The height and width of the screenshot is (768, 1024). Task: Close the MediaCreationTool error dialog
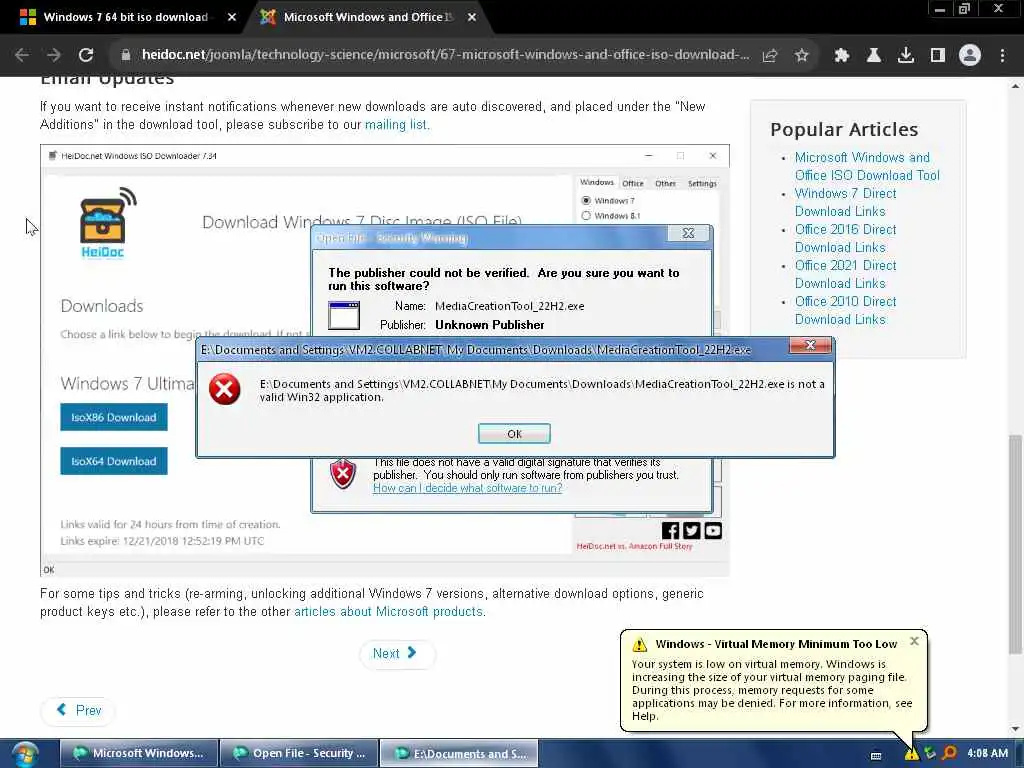(x=810, y=345)
